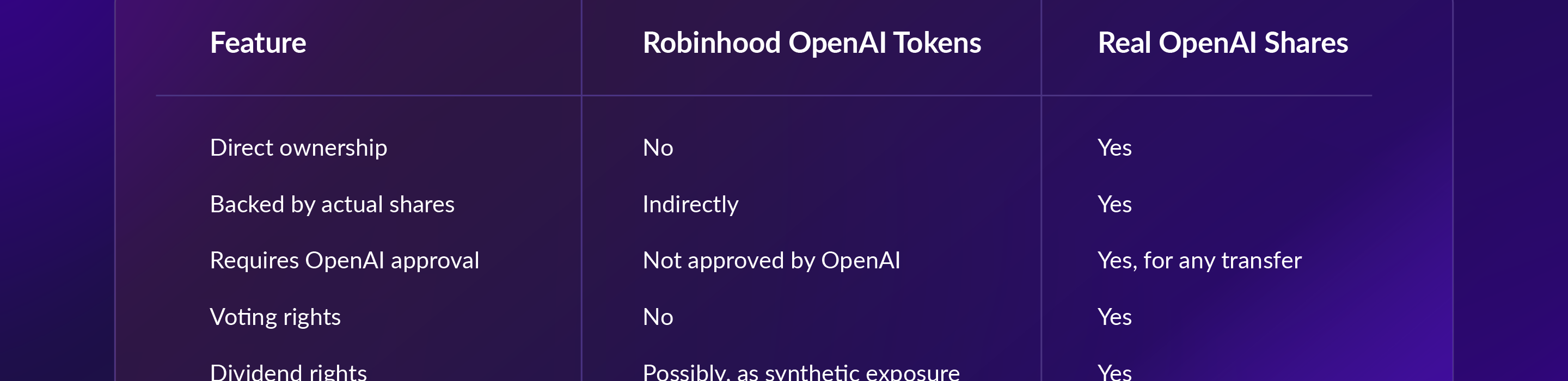
Task: Click "Yes" in the Voting rights row
Action: pos(1114,317)
